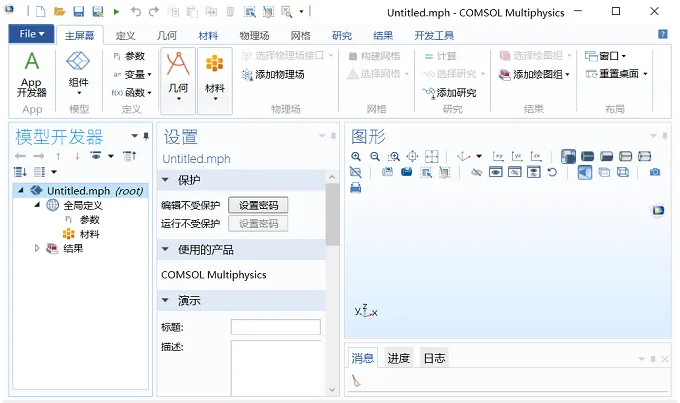
Task: Click the help question mark icon
Action: pos(663,34)
